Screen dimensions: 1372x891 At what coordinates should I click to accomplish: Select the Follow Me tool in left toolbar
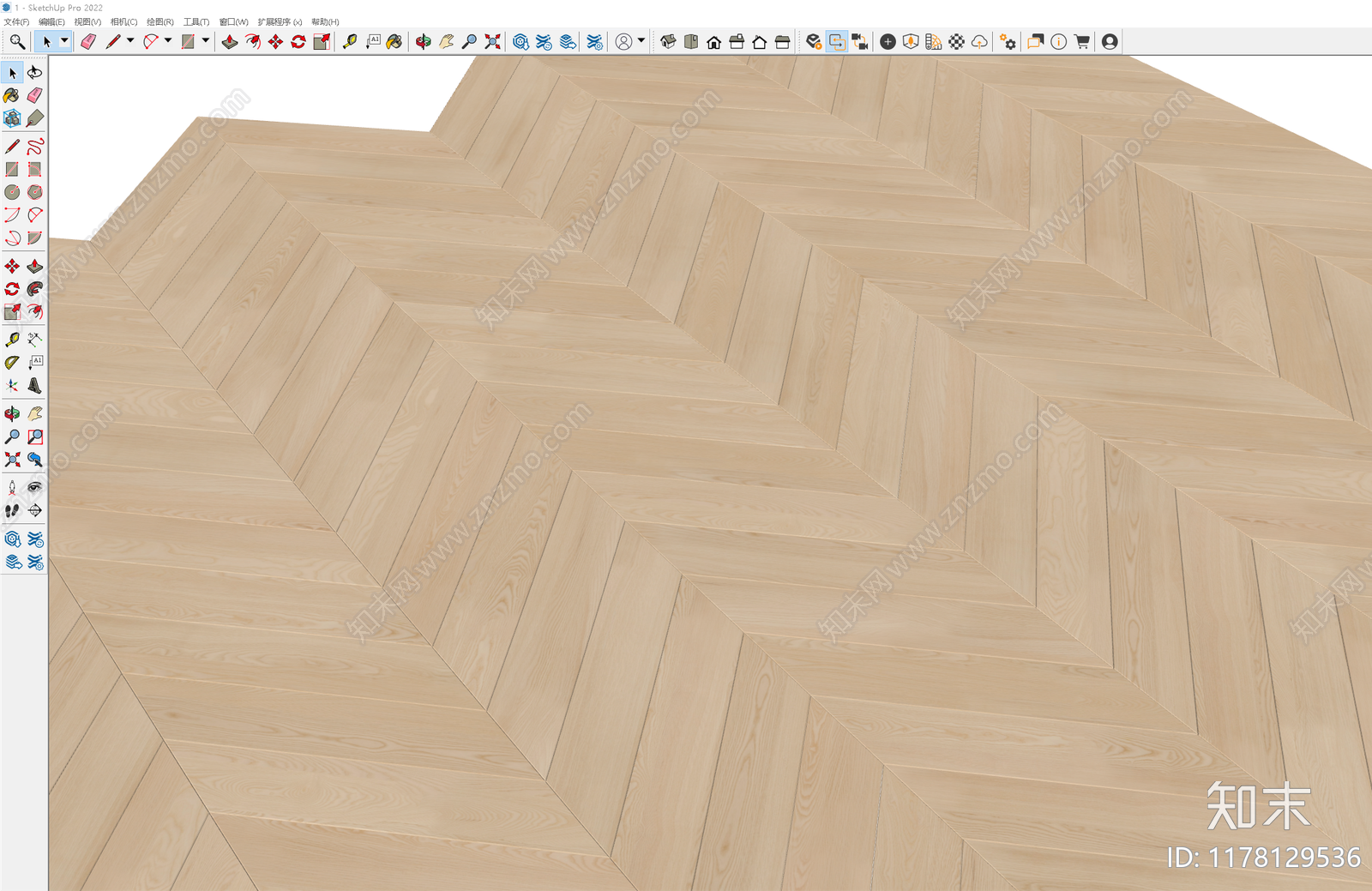pos(35,289)
